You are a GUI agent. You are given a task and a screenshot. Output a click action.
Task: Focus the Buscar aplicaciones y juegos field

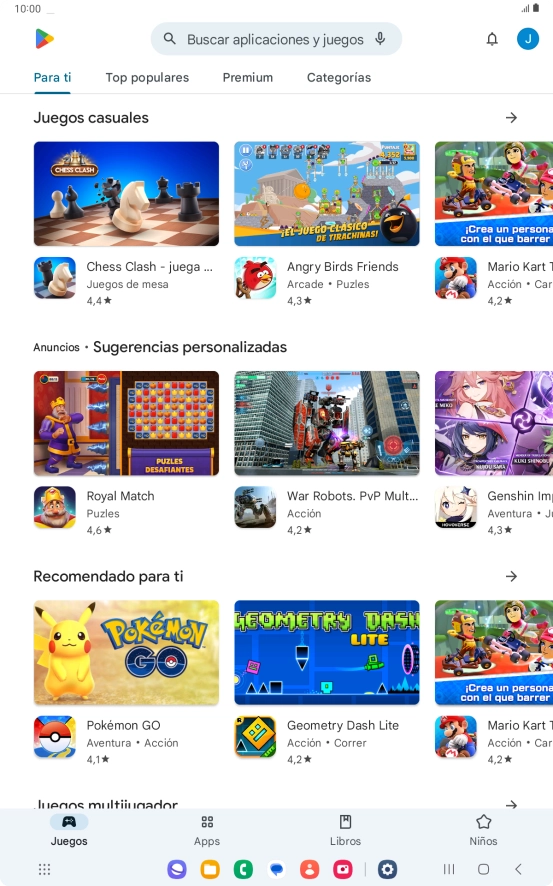point(276,39)
